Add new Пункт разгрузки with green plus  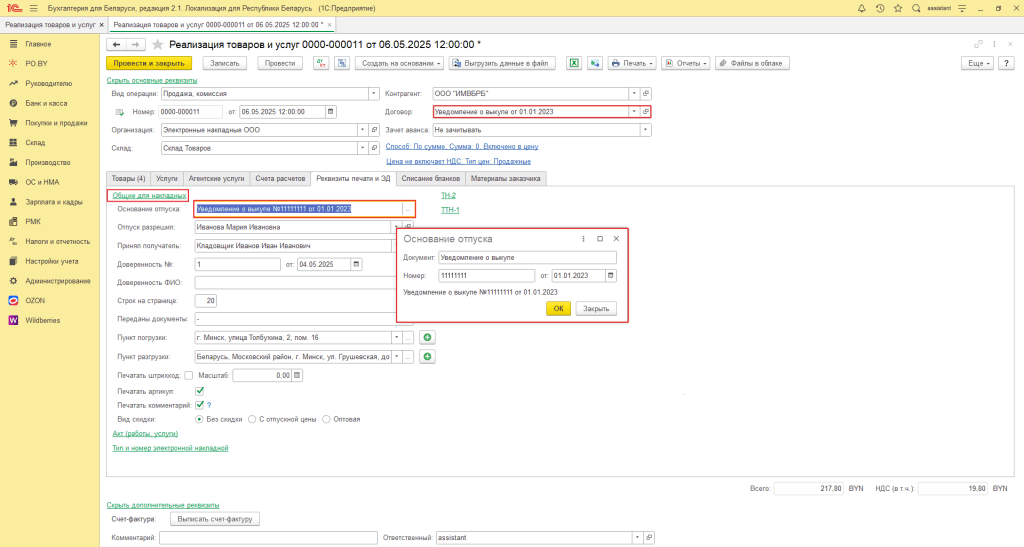(427, 356)
